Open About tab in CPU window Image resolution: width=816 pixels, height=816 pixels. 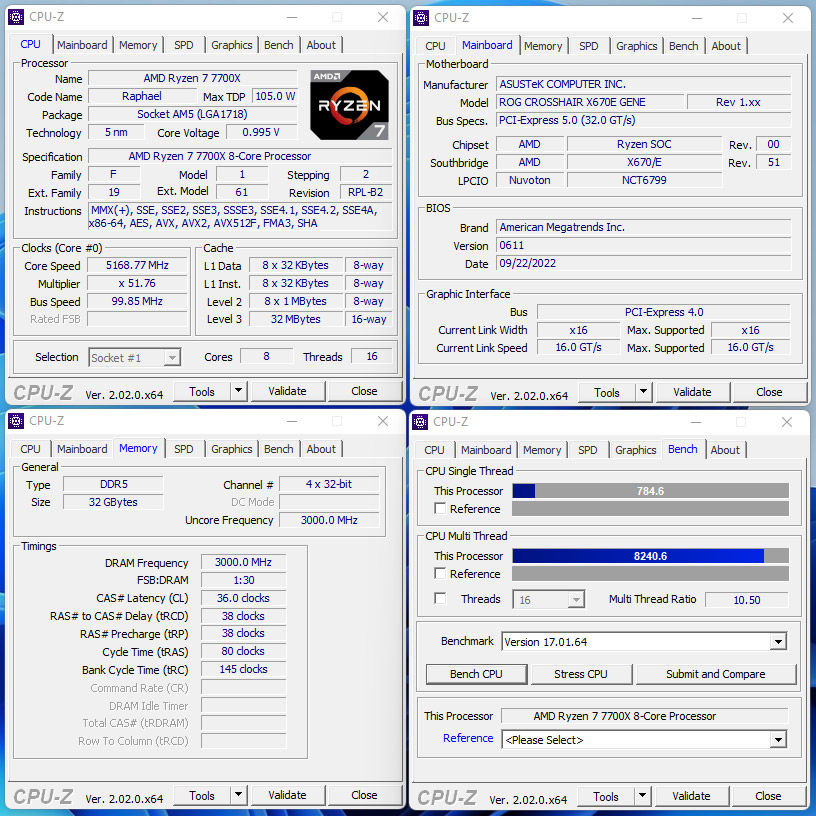(321, 45)
